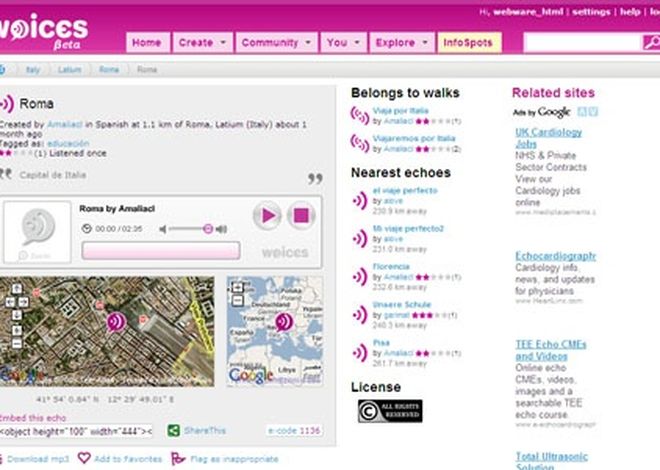Image resolution: width=660 pixels, height=470 pixels.
Task: Open the TEE Echo CMEs and Videos ad
Action: (x=551, y=350)
